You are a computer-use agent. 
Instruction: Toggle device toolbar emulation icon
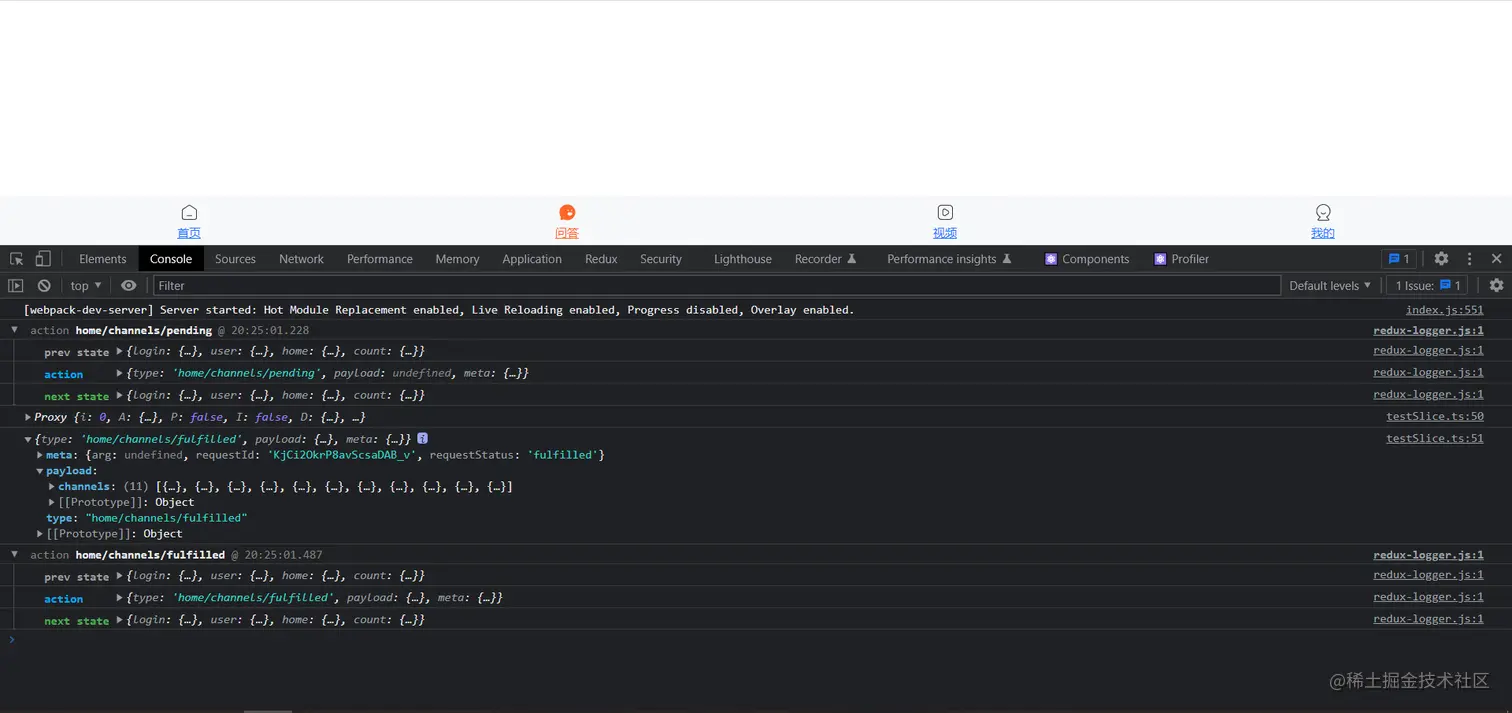click(43, 259)
